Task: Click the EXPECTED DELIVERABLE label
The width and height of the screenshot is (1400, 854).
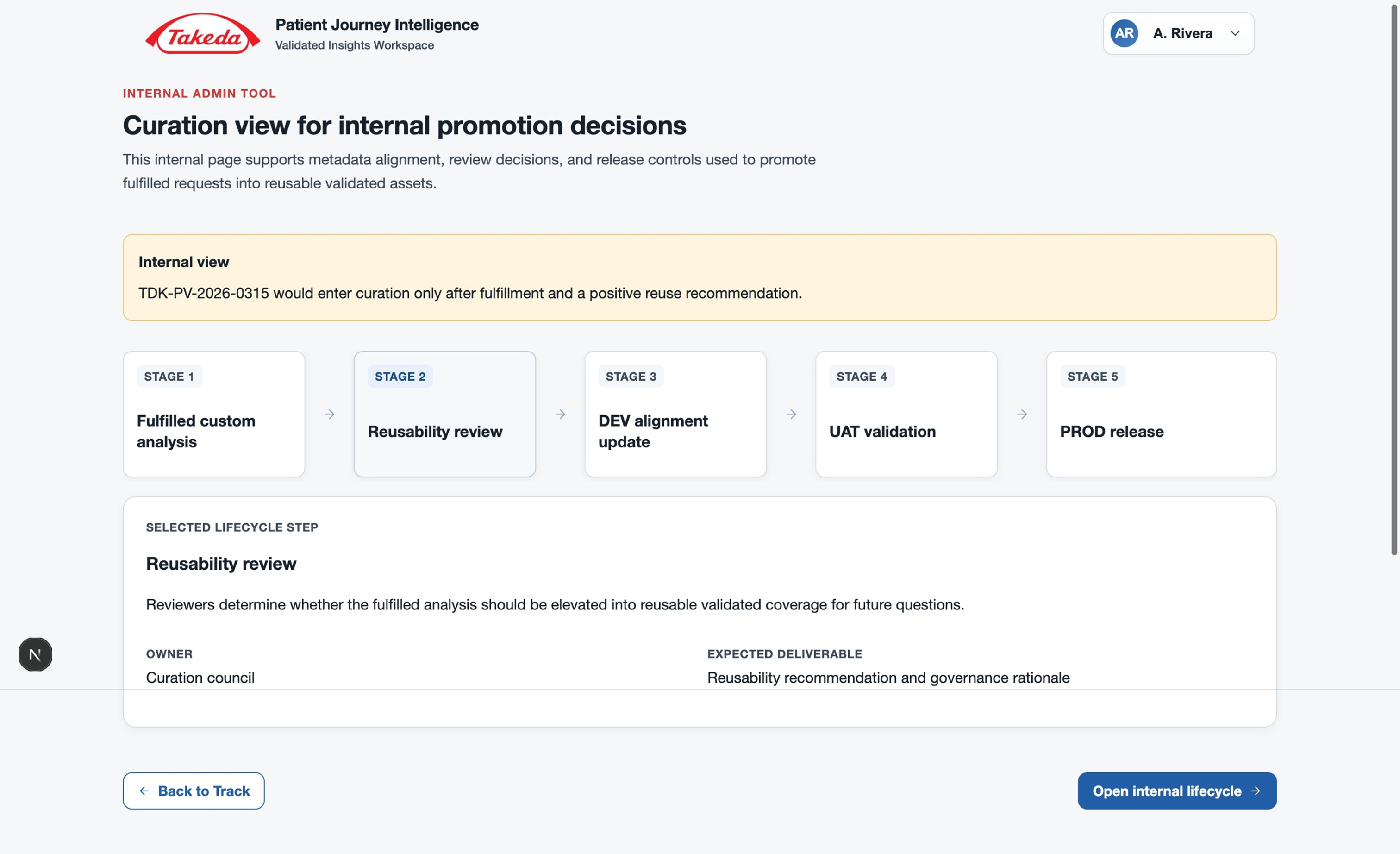Action: point(784,654)
